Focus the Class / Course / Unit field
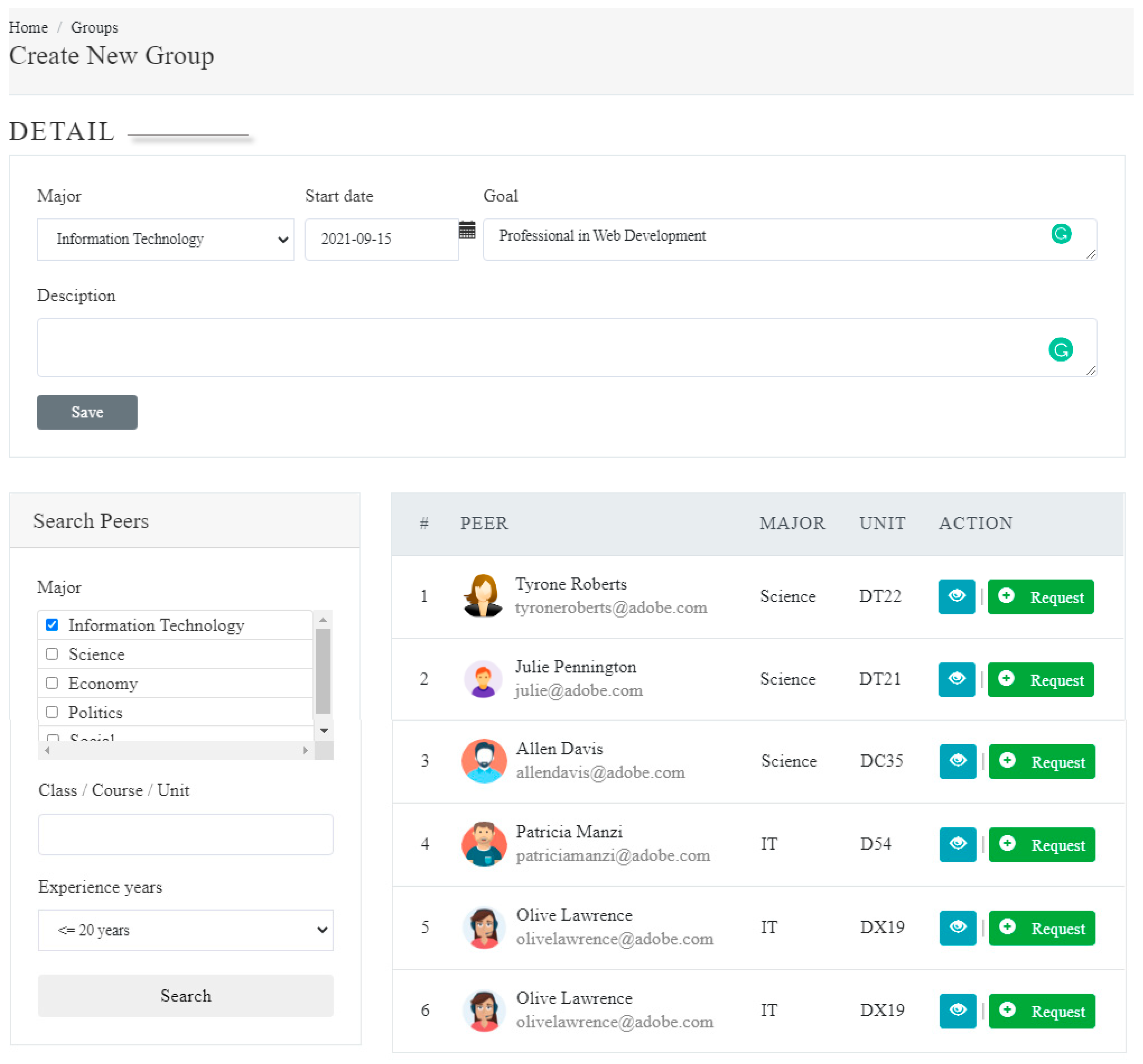This screenshot has width=1143, height=1064. (x=185, y=834)
